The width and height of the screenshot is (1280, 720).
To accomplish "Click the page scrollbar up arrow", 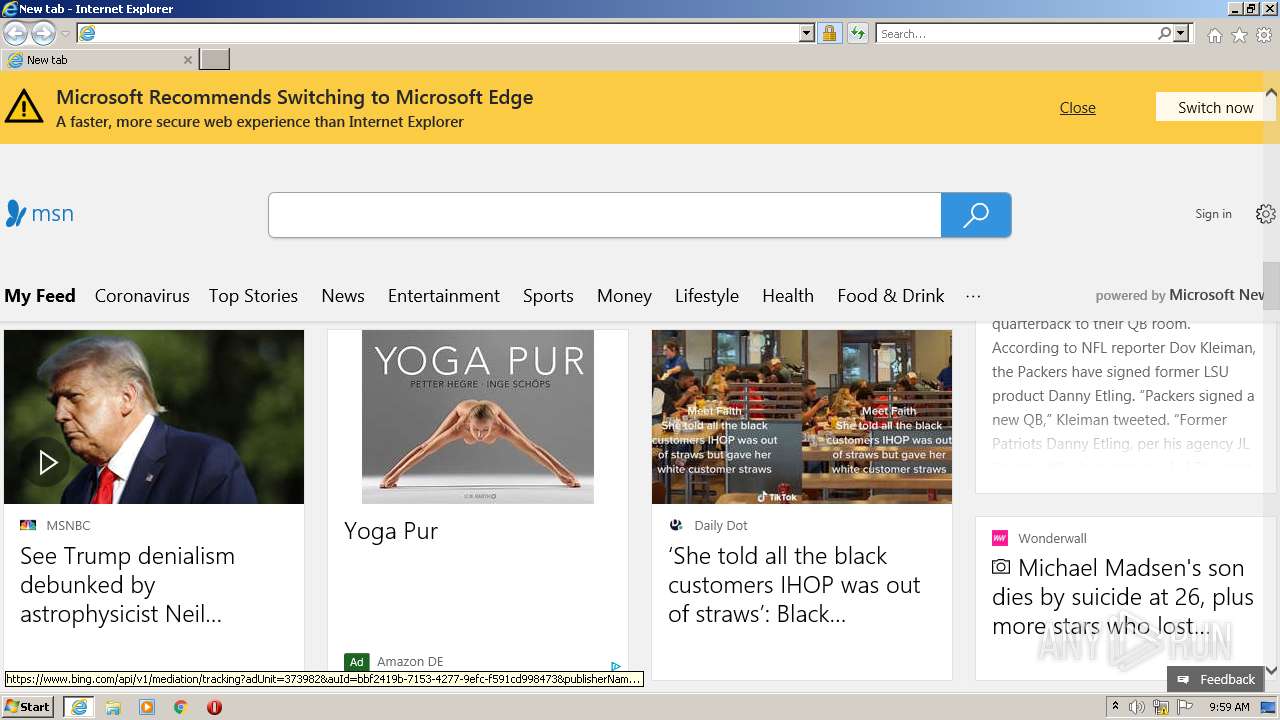I will [x=1271, y=93].
